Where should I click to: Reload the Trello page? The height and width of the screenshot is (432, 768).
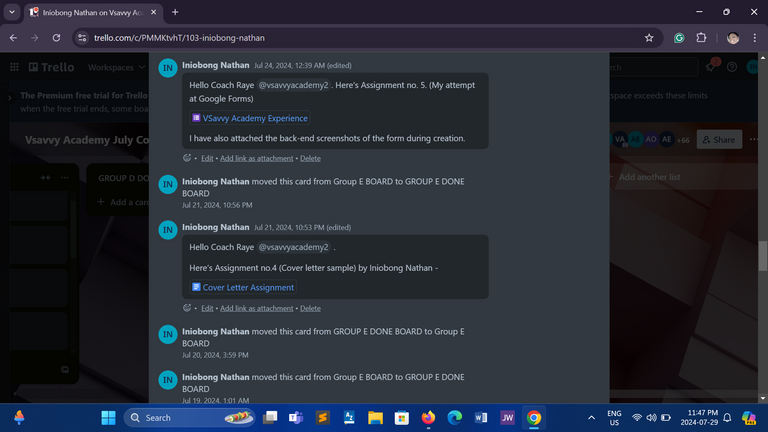[x=58, y=38]
